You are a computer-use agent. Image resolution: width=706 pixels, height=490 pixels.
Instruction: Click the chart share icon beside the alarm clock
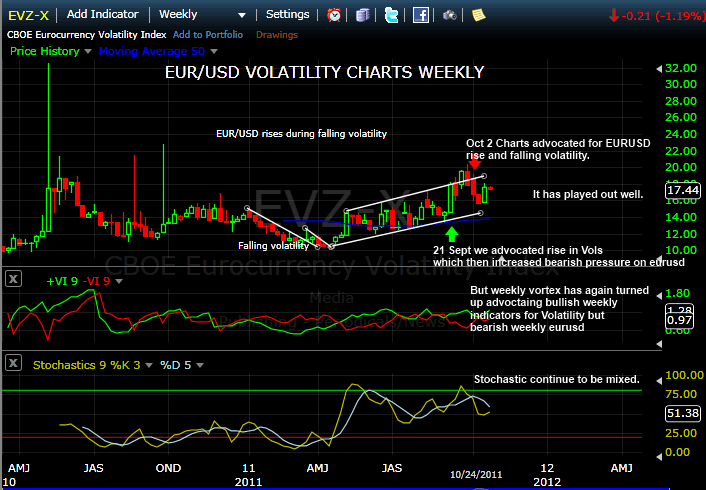[362, 15]
